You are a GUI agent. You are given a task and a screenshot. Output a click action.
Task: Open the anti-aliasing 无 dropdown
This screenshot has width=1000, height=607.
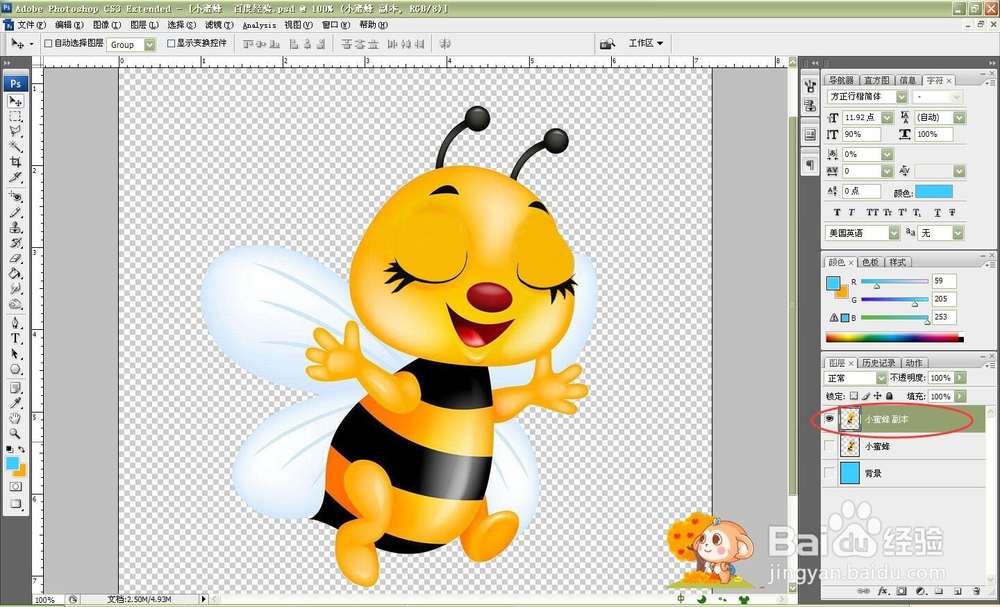pos(958,233)
